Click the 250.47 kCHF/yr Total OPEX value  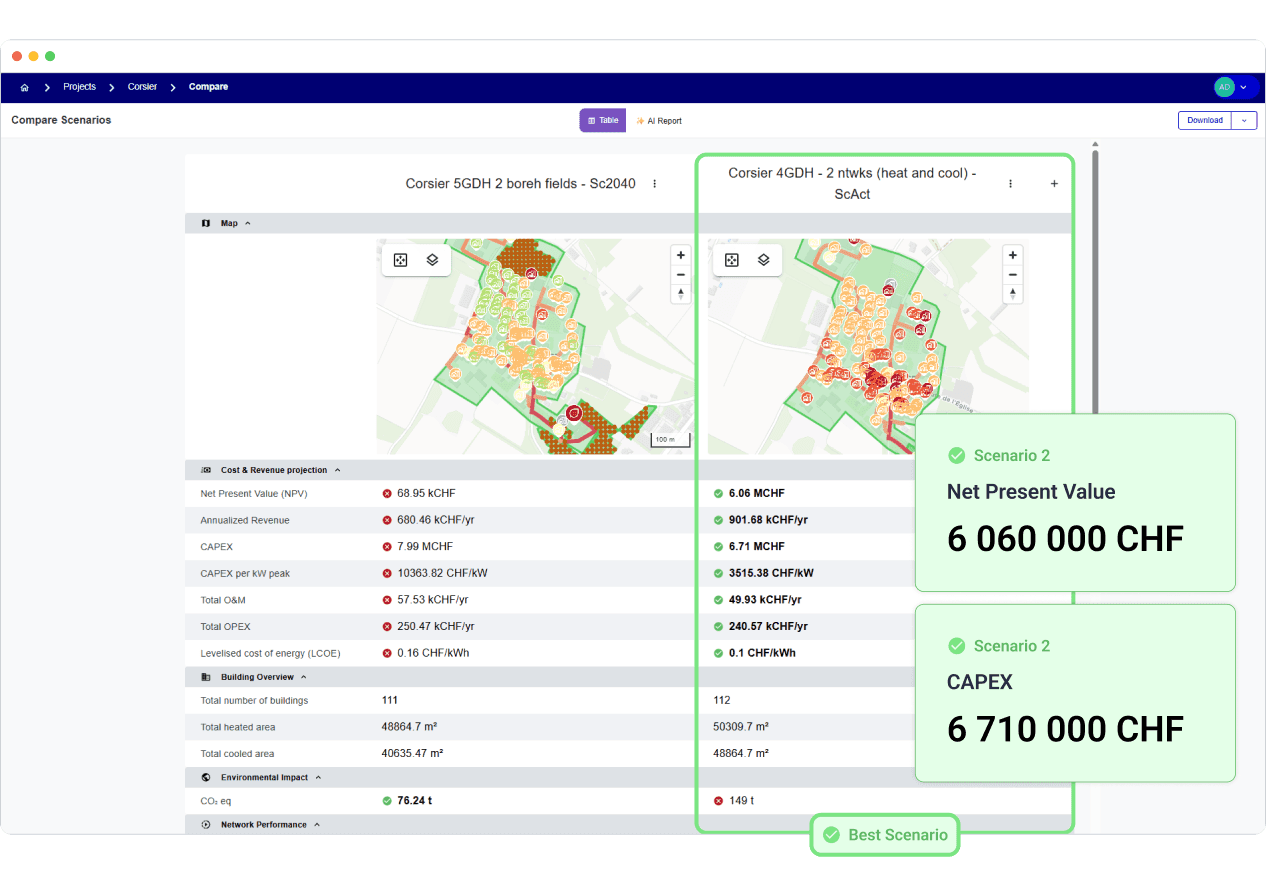pyautogui.click(x=436, y=626)
